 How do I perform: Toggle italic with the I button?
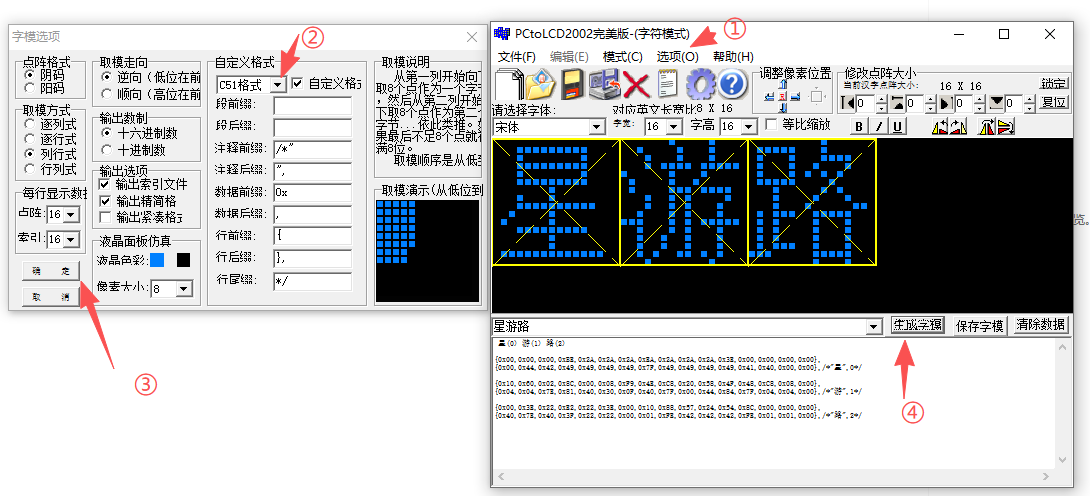[x=879, y=126]
